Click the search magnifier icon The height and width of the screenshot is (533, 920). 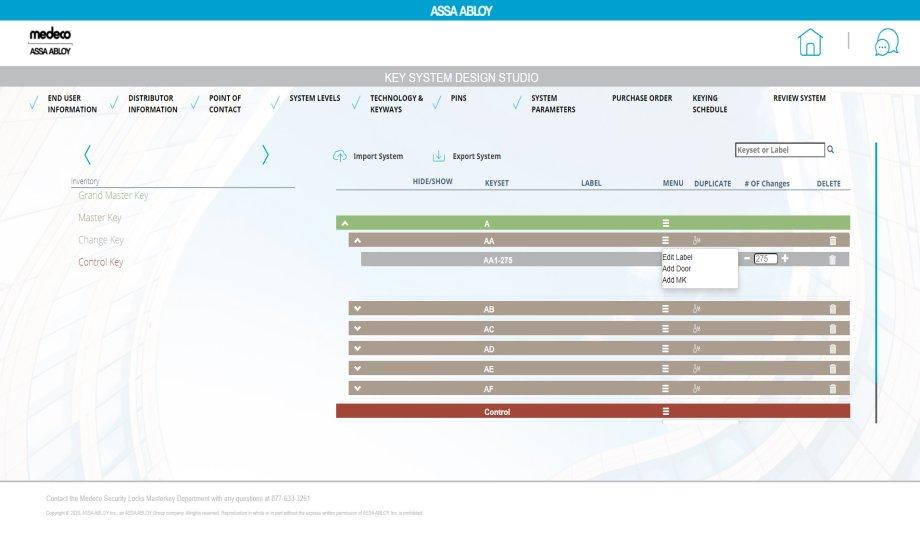(x=830, y=150)
